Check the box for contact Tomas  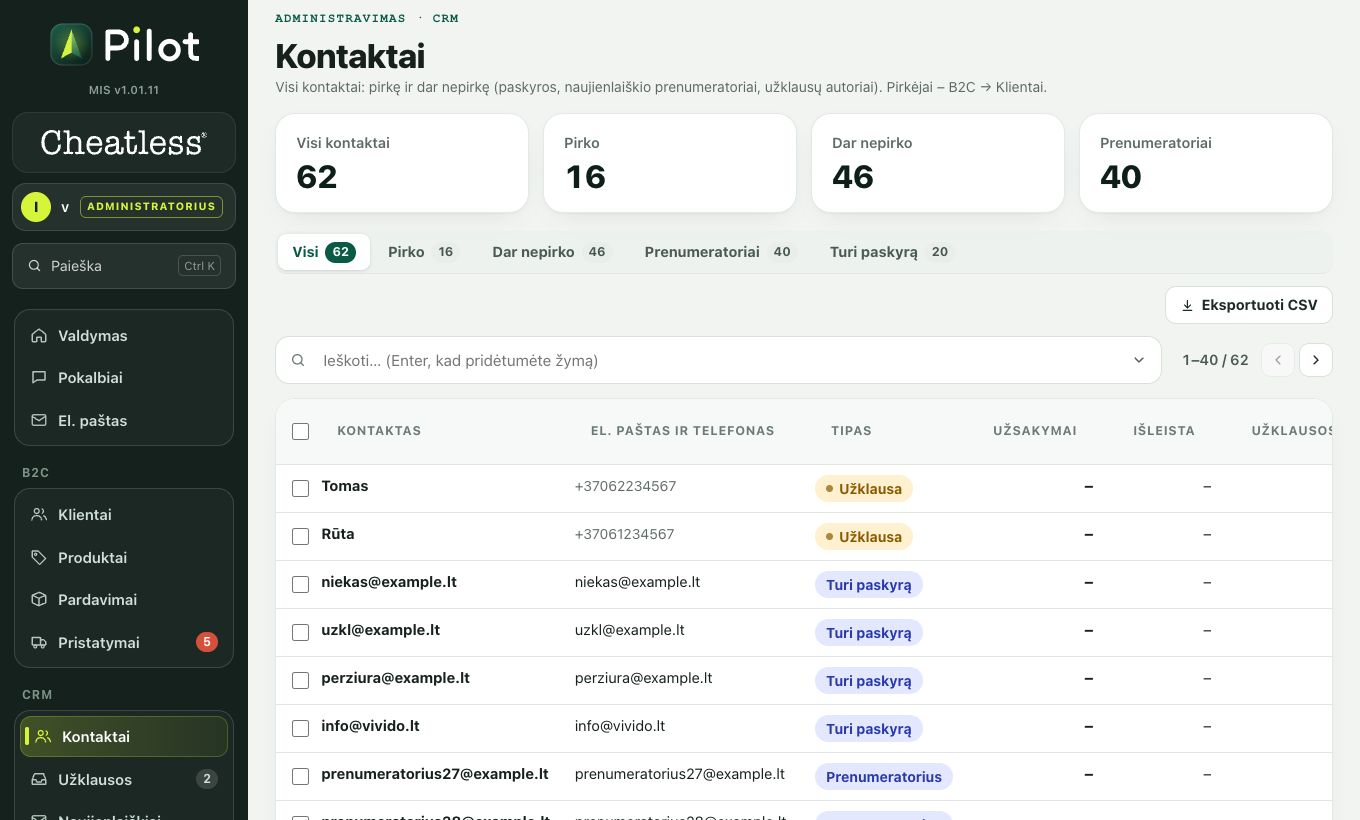(x=300, y=489)
